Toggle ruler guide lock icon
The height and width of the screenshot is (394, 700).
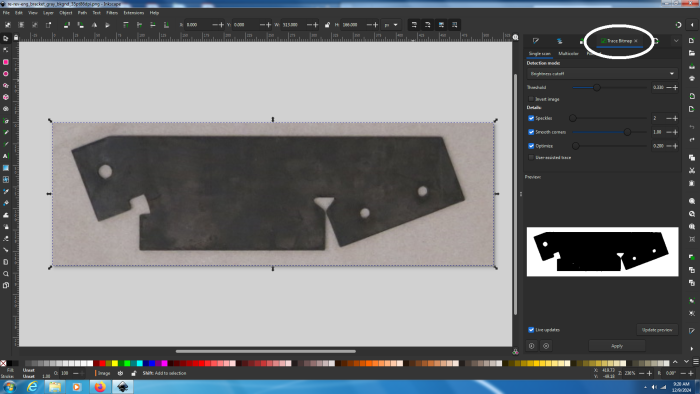pyautogui.click(x=16, y=38)
